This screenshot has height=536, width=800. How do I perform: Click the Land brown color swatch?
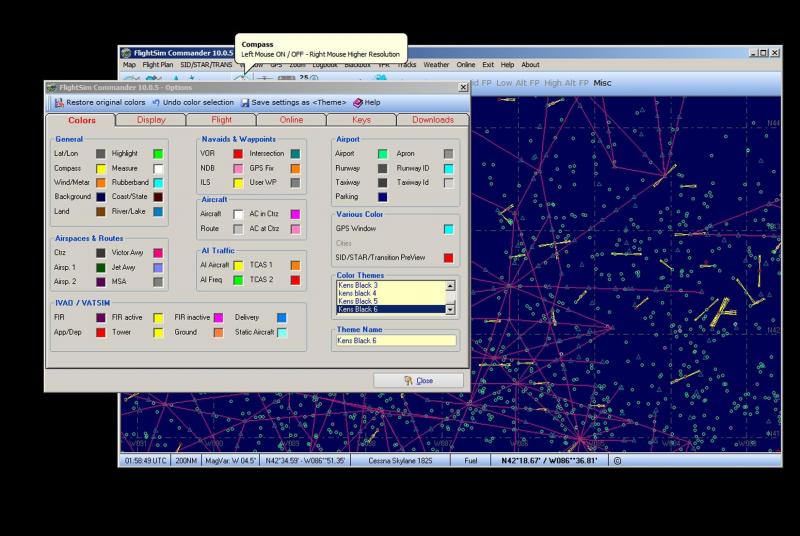coord(101,212)
